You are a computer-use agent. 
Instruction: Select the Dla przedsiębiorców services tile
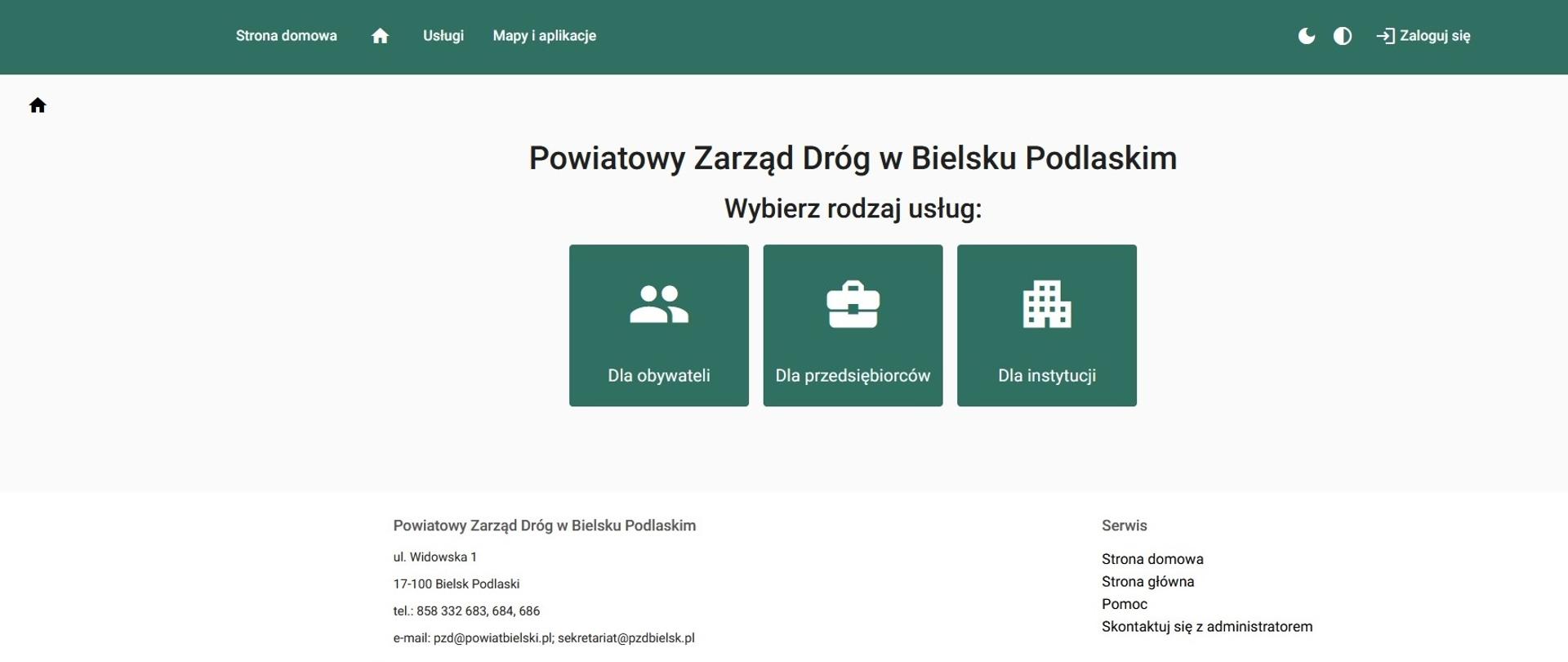(853, 325)
